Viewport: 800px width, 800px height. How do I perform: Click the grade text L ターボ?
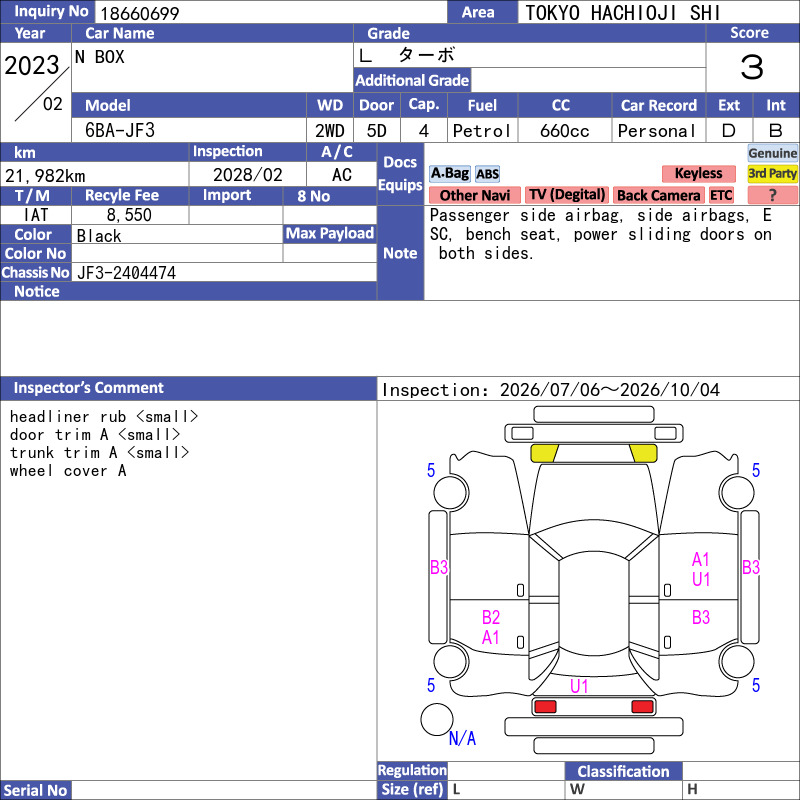[407, 55]
